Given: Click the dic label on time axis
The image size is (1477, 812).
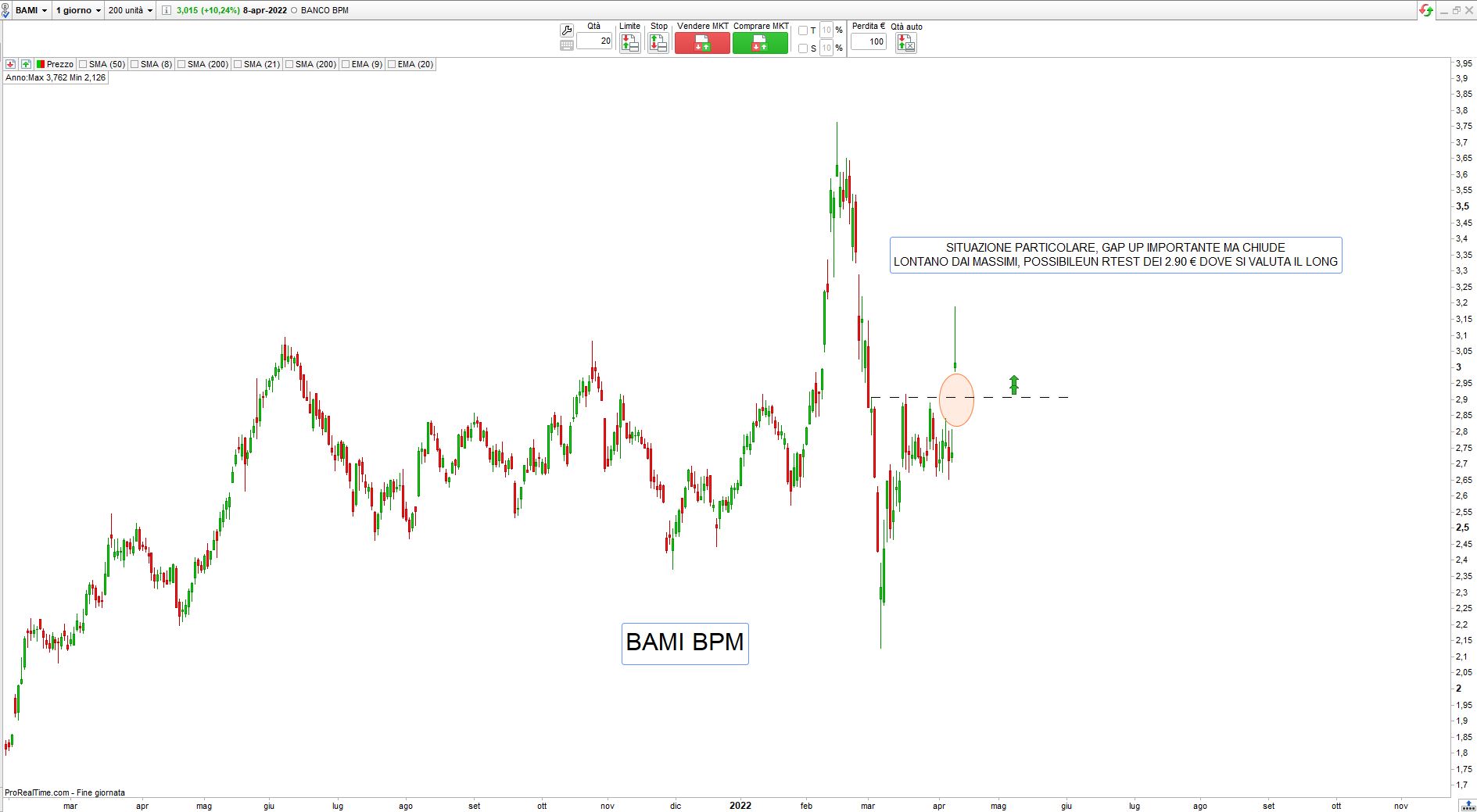Looking at the screenshot, I should [676, 806].
